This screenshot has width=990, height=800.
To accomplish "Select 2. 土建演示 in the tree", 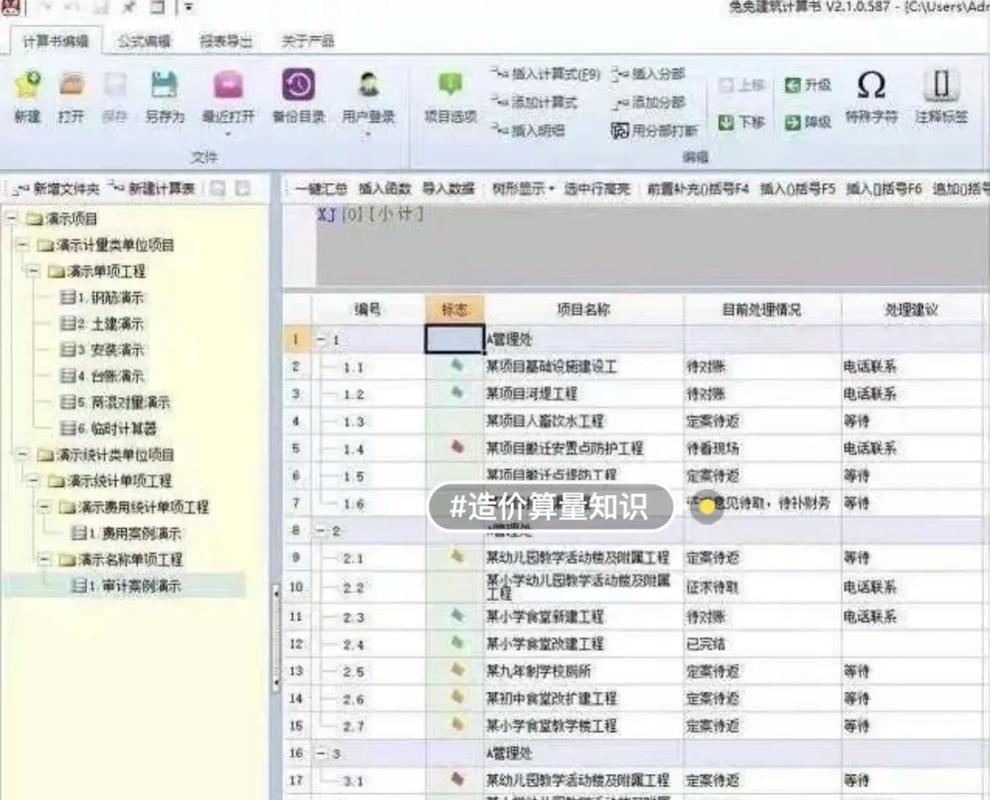I will click(102, 324).
